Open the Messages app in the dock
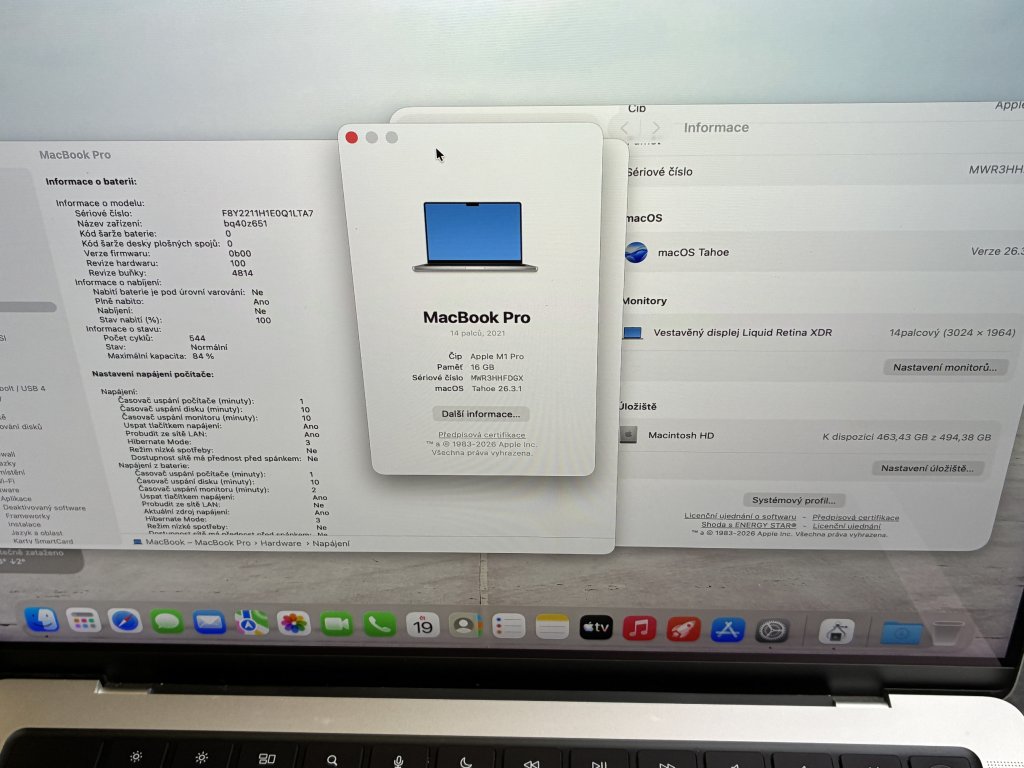The image size is (1024, 768). click(167, 622)
